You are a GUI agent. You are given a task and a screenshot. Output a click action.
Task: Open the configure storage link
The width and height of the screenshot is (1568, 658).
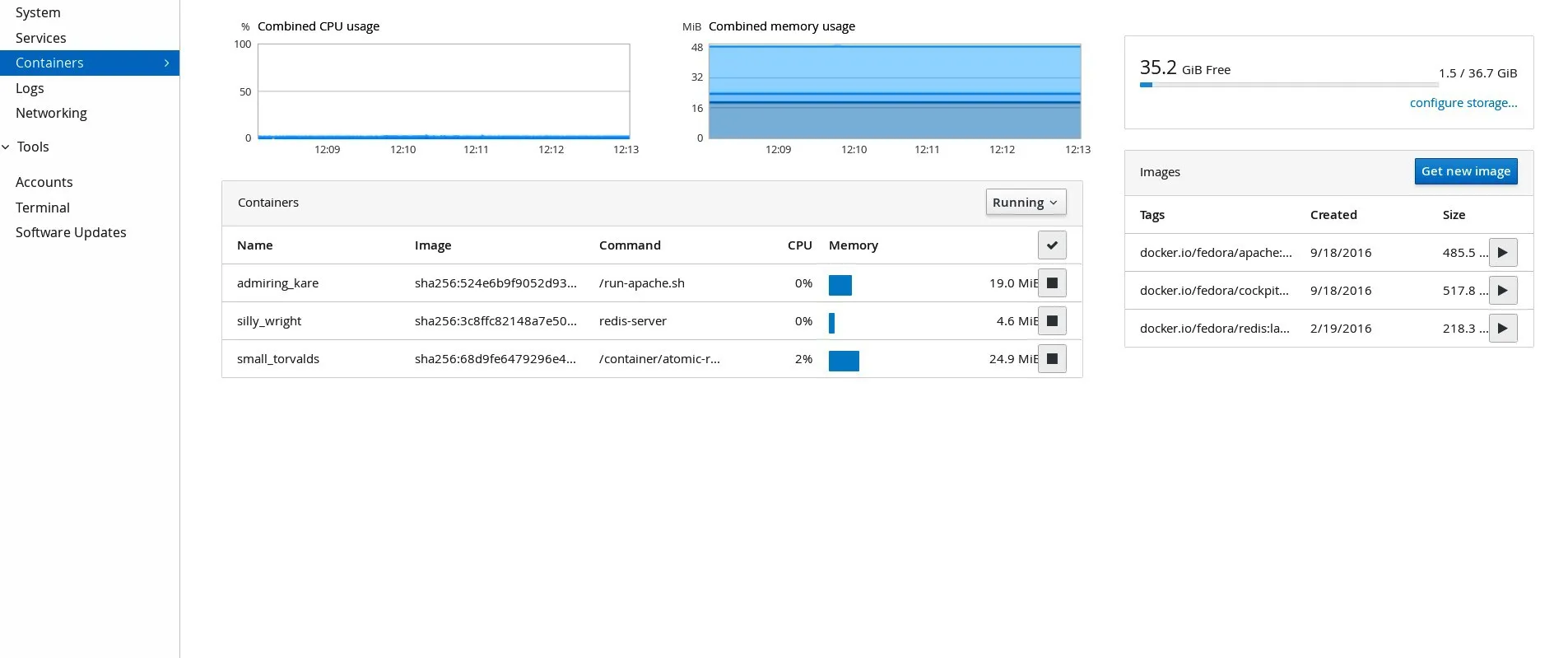pos(1463,103)
